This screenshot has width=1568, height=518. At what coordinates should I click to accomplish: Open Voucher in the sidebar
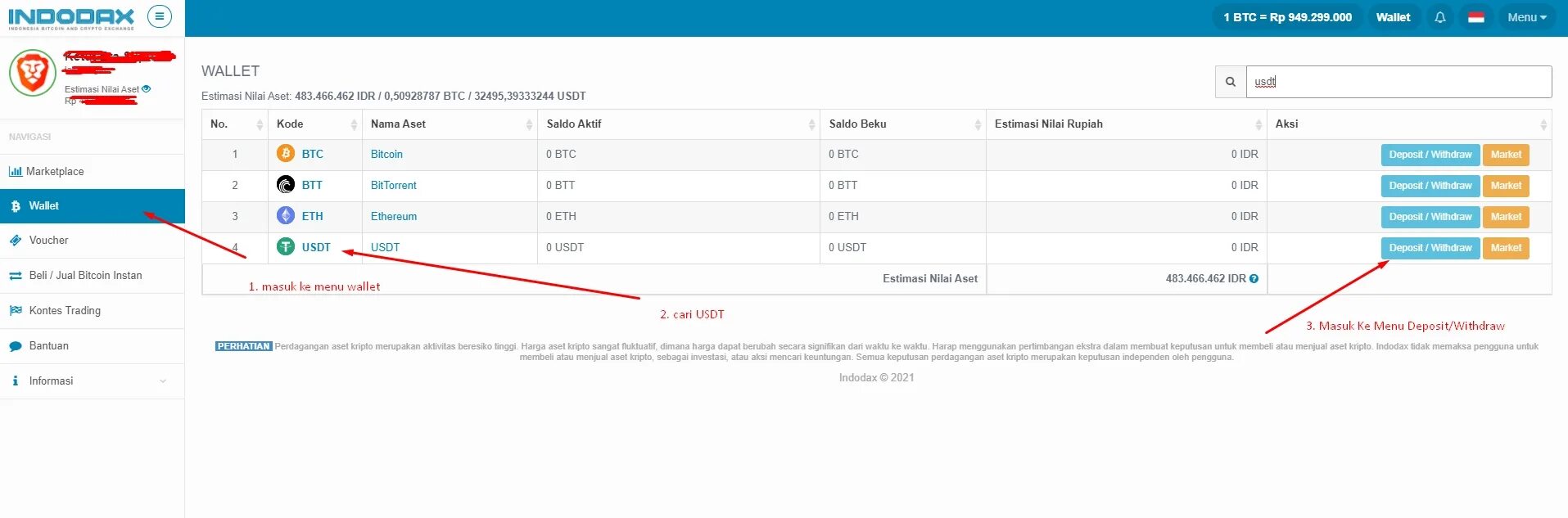pos(92,241)
